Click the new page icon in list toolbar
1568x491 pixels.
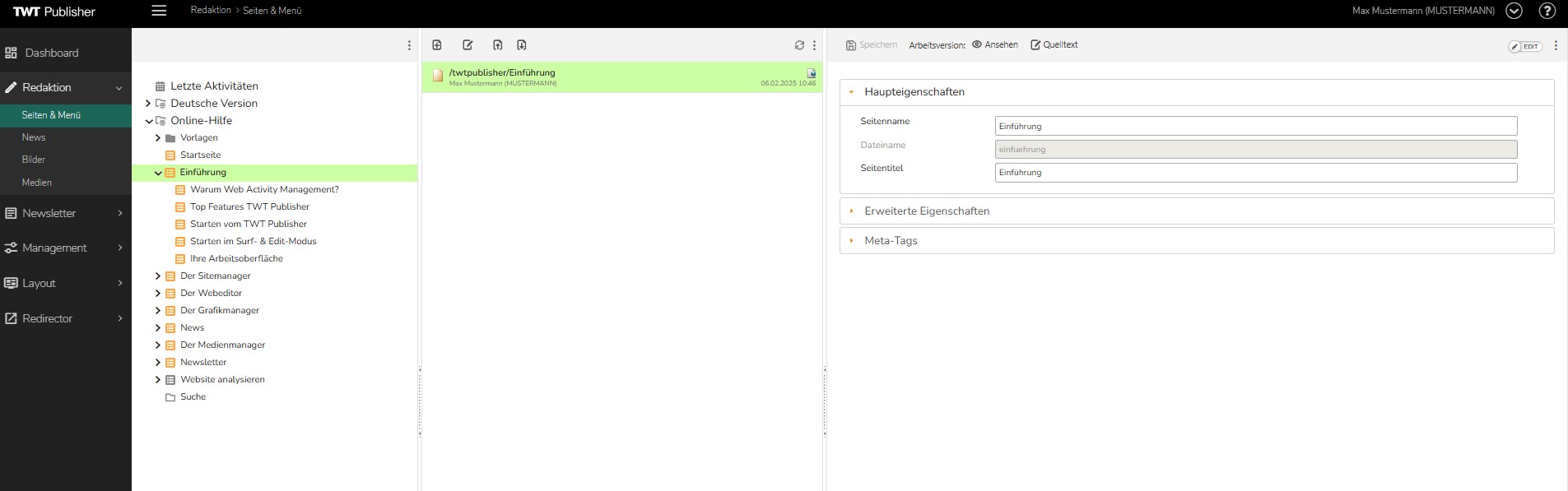437,45
